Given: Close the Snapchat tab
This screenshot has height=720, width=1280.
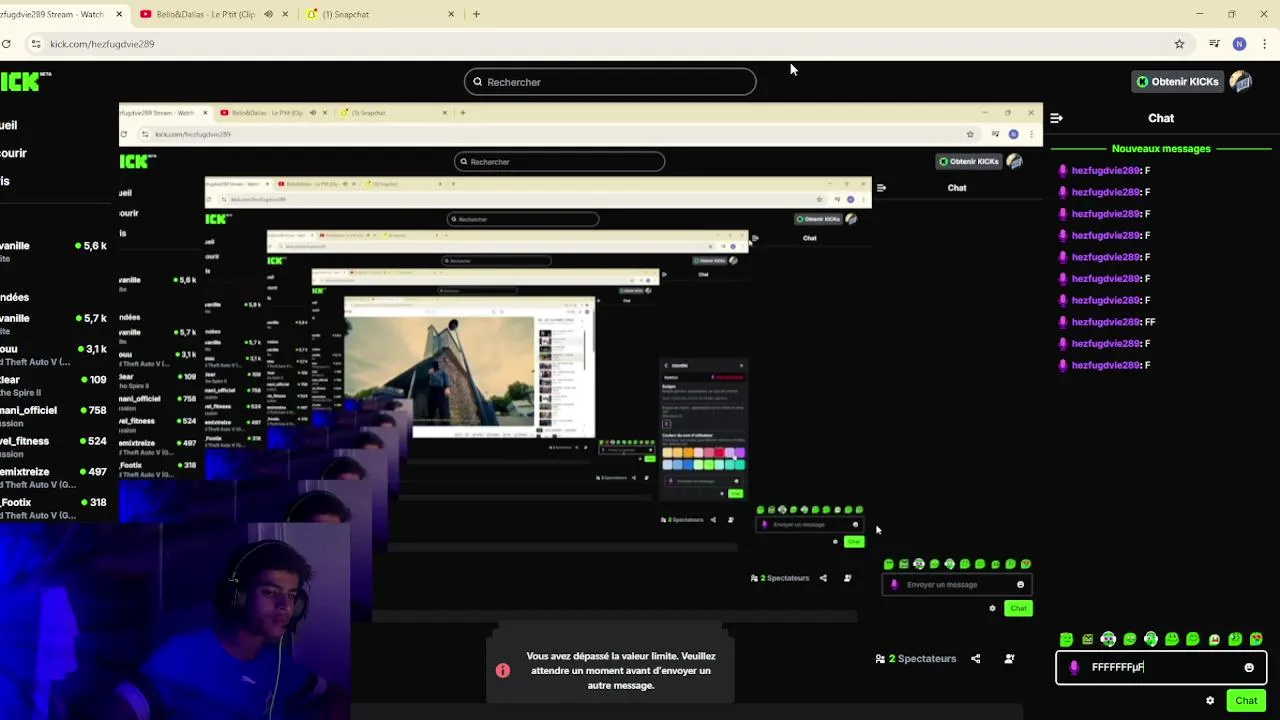Looking at the screenshot, I should 450,14.
